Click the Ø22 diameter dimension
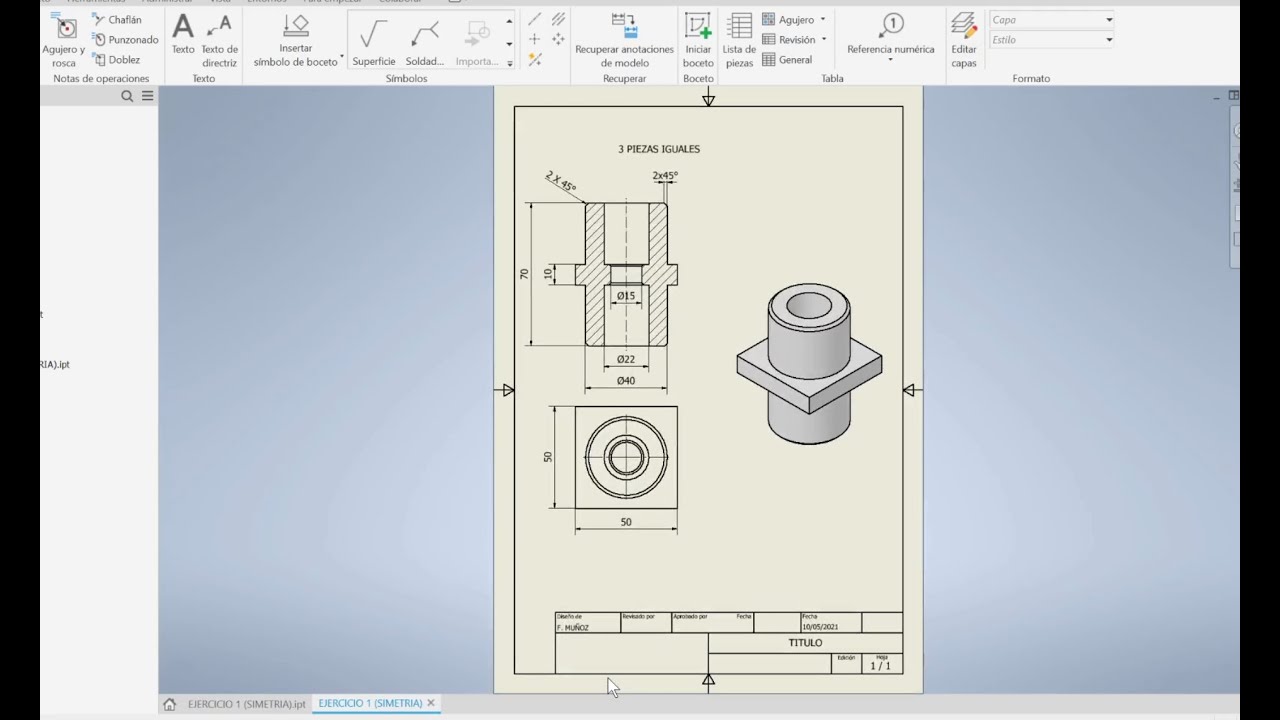 (626, 359)
